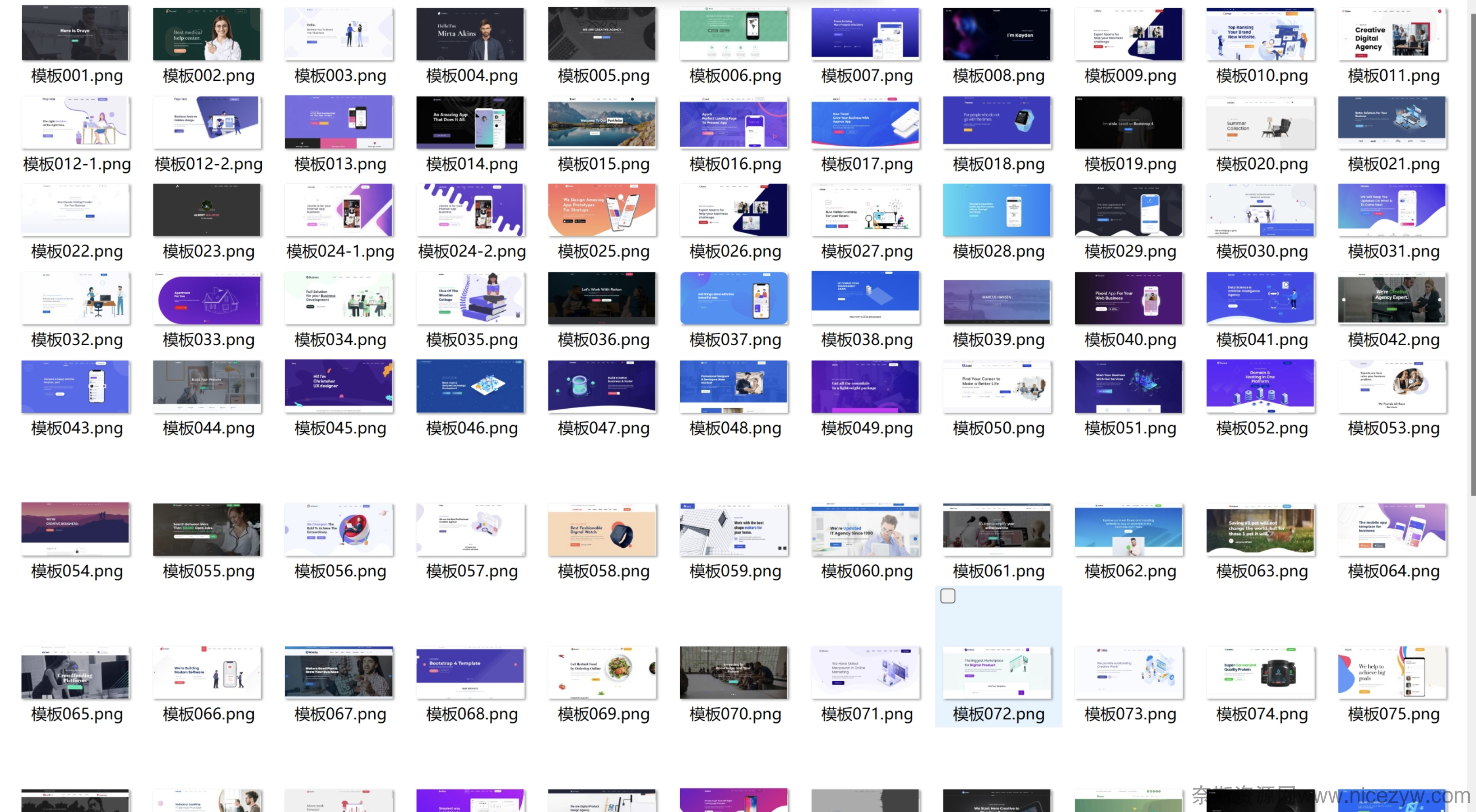This screenshot has height=812, width=1476.
Task: Click the file name 模板037.png
Action: click(735, 340)
